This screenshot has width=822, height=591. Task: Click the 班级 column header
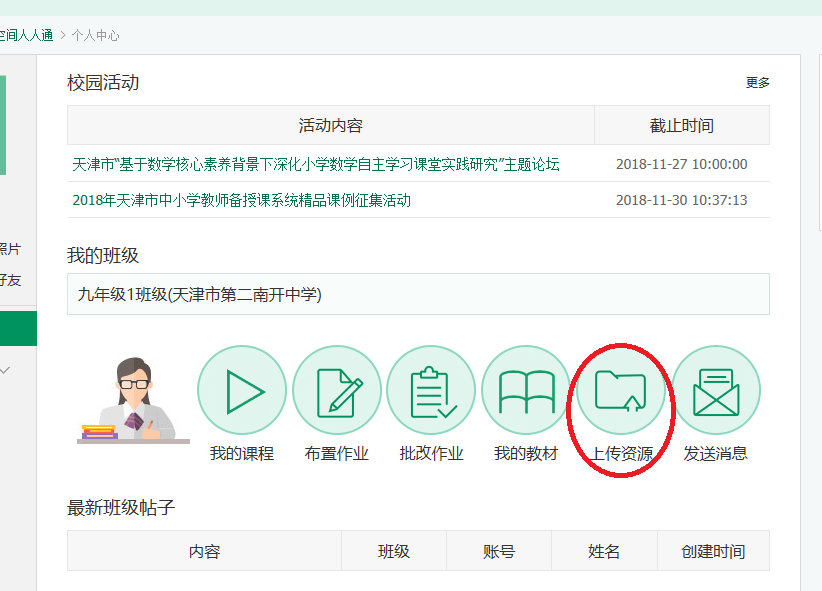tap(394, 551)
